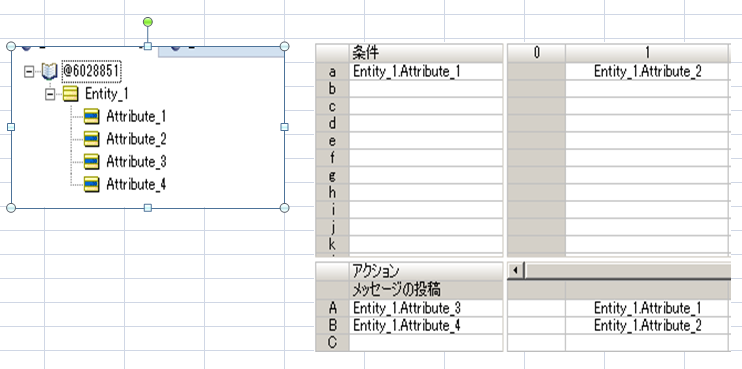Click the アクション header
Viewport: 742px width, 369px height.
click(426, 272)
